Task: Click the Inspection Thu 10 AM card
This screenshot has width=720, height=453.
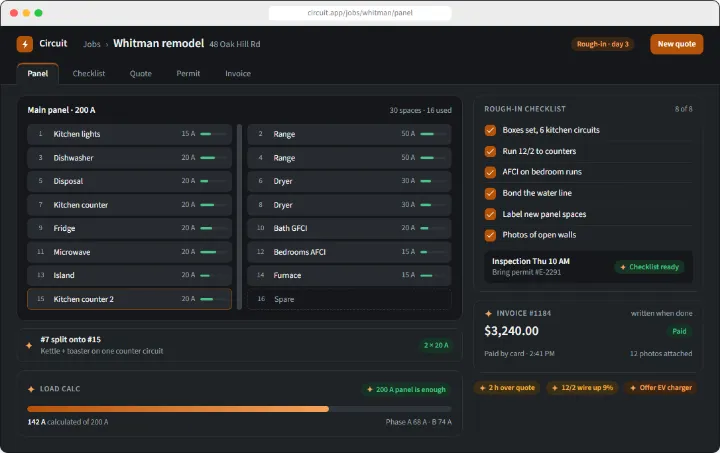Action: point(588,267)
